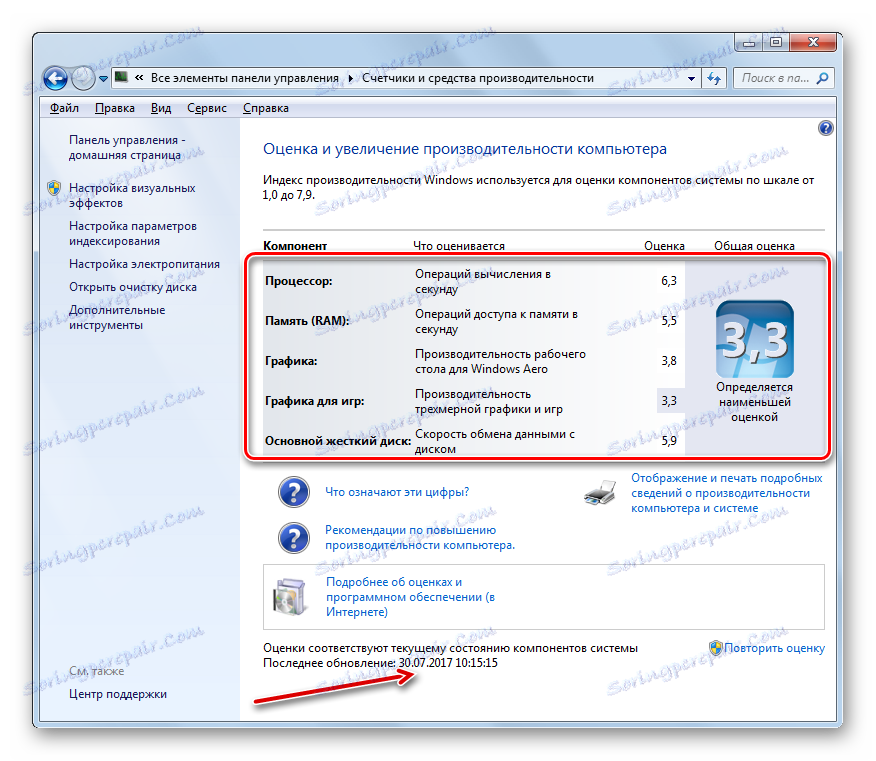
Task: Click the software box icon near Подробнее об оценках
Action: pyautogui.click(x=290, y=597)
